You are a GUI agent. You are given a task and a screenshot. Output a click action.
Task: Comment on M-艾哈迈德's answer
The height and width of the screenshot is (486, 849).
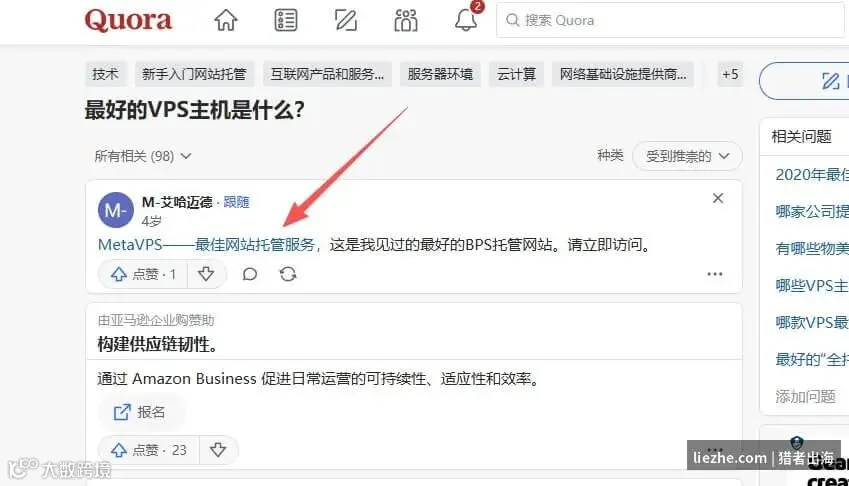coord(250,274)
